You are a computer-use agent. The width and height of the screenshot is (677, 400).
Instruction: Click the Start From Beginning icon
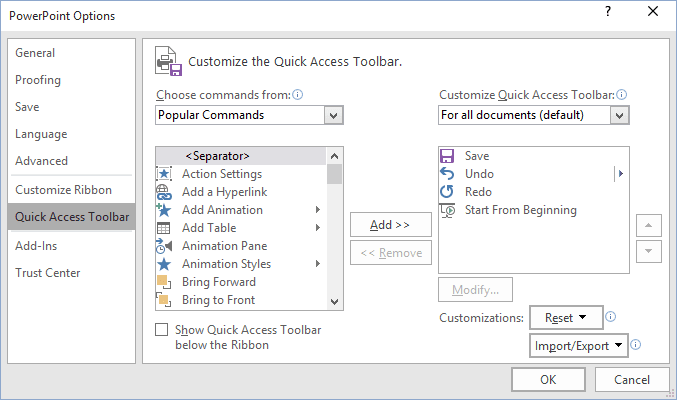tap(447, 210)
